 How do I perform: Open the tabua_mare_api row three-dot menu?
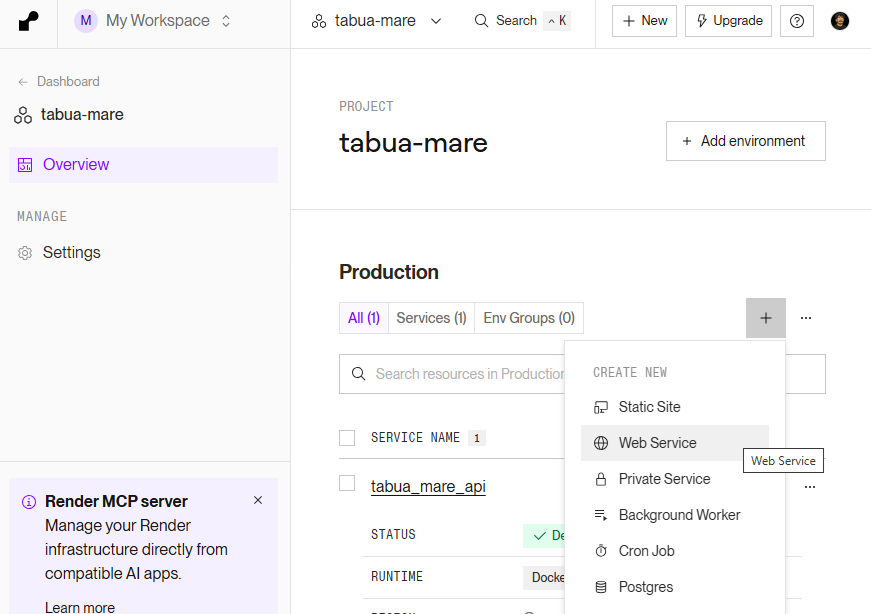(810, 487)
